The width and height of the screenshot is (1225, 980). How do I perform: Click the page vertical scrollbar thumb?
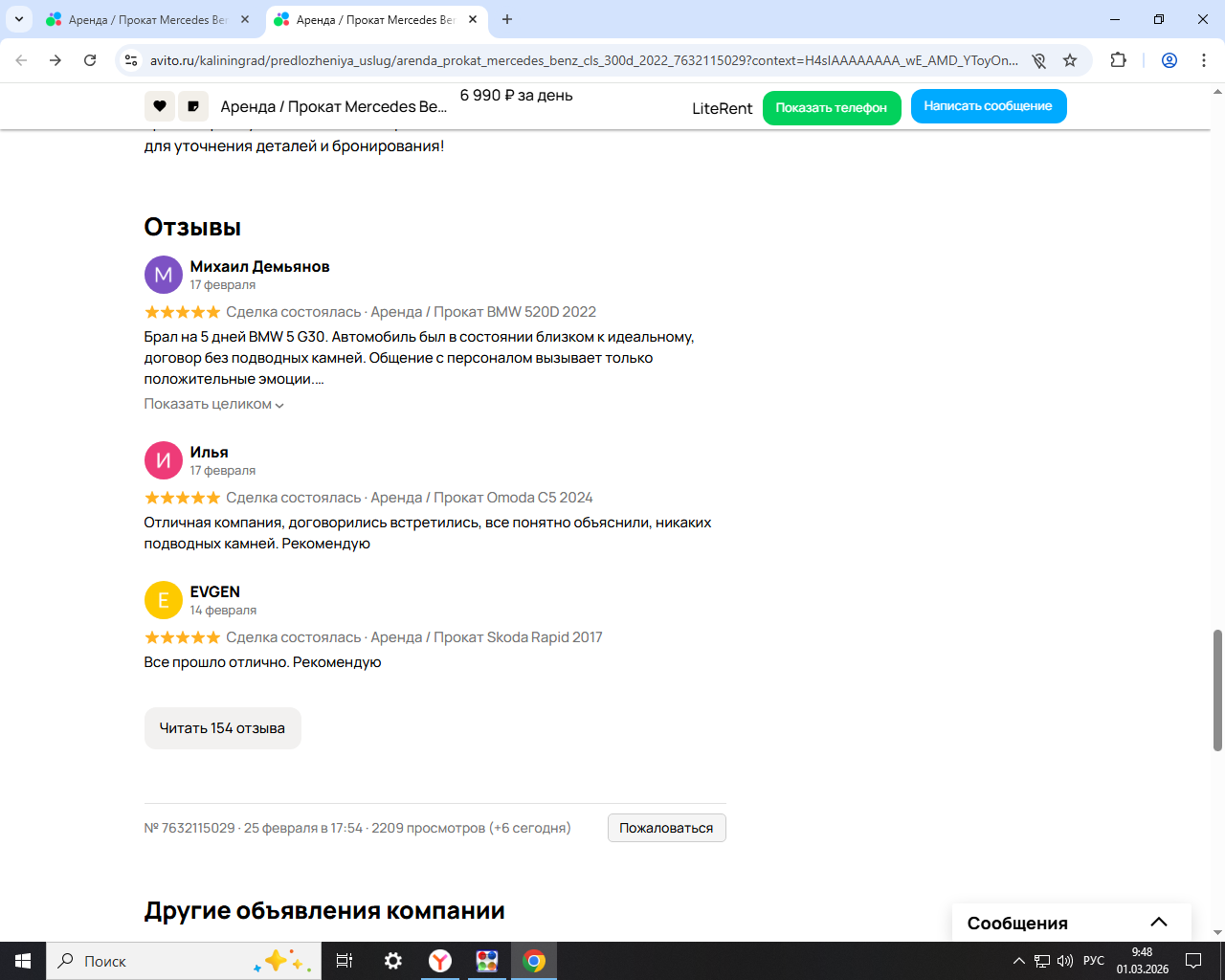point(1217,690)
